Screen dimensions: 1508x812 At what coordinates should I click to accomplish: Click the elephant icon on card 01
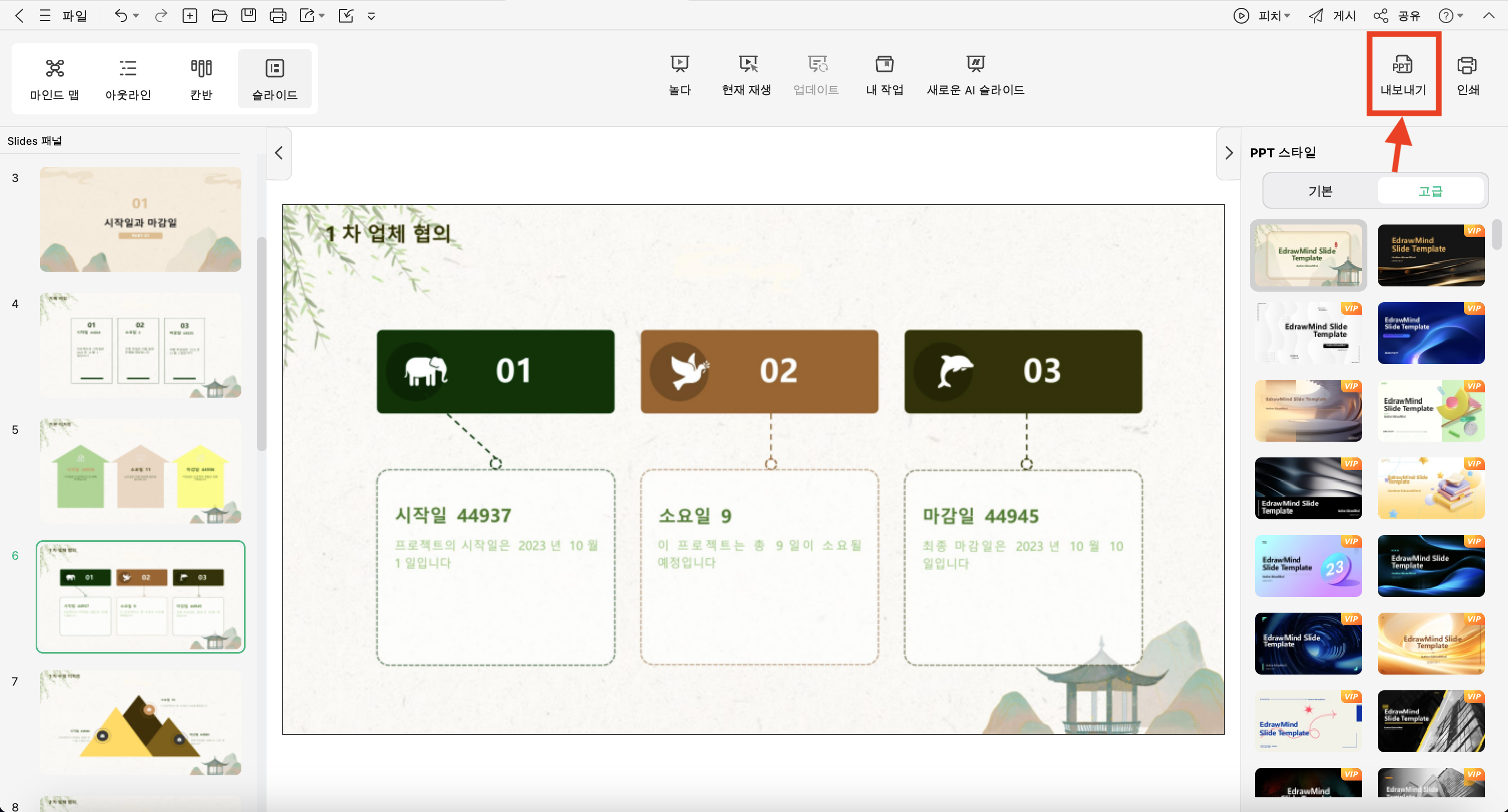coord(426,371)
